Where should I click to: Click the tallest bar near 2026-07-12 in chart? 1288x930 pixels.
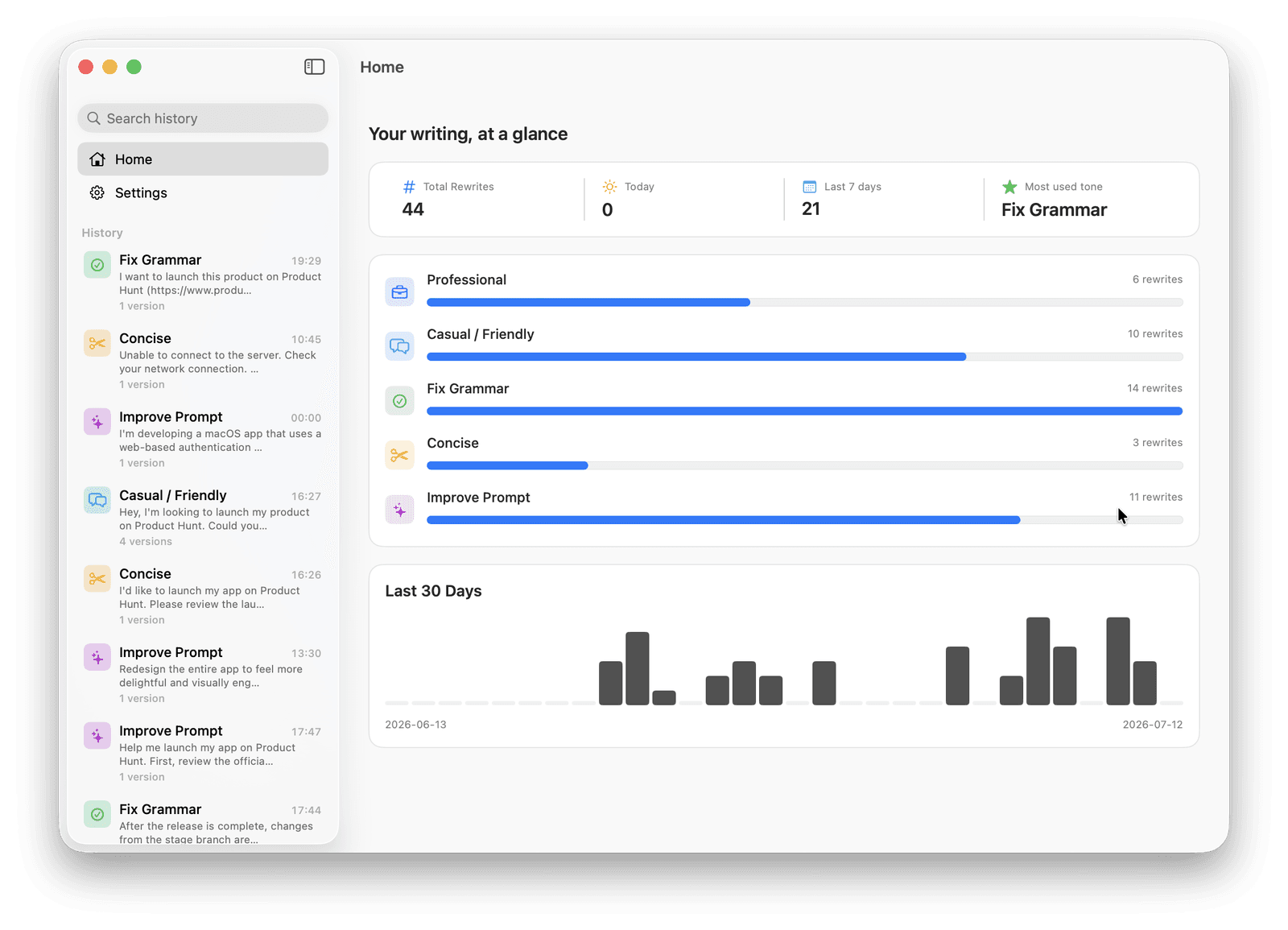[1118, 661]
